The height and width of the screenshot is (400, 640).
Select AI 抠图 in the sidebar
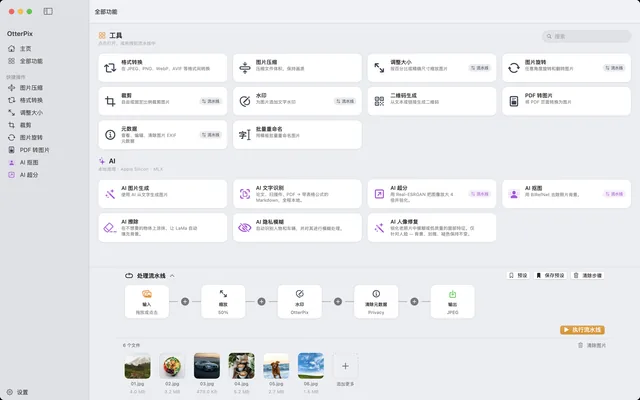pyautogui.click(x=23, y=162)
